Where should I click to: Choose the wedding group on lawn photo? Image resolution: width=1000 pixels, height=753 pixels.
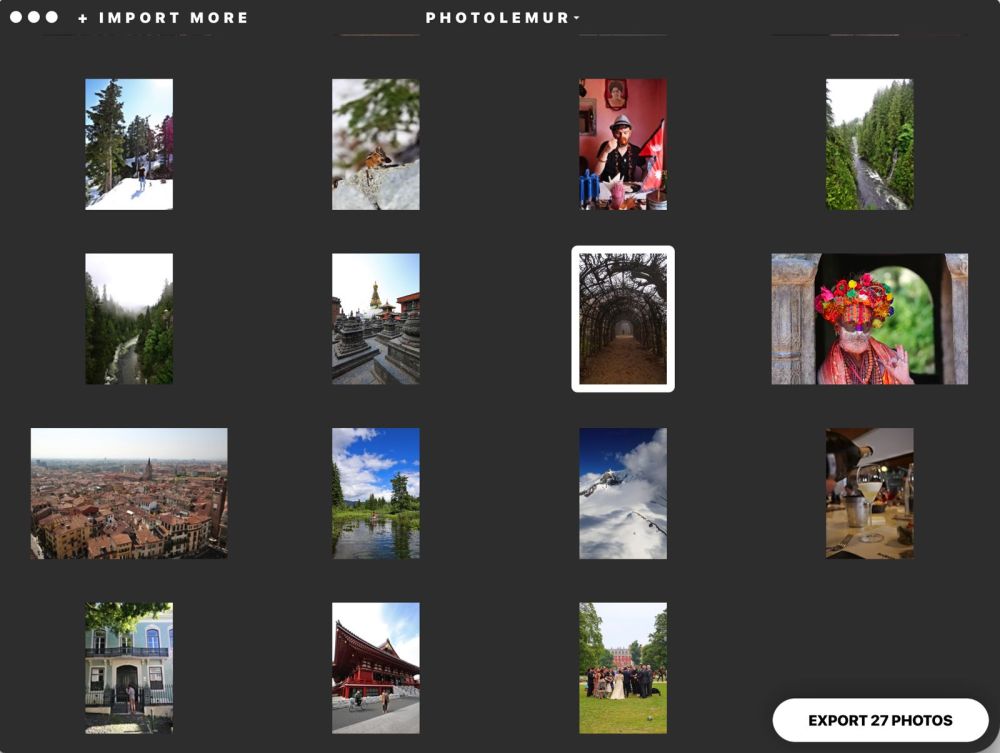coord(623,668)
